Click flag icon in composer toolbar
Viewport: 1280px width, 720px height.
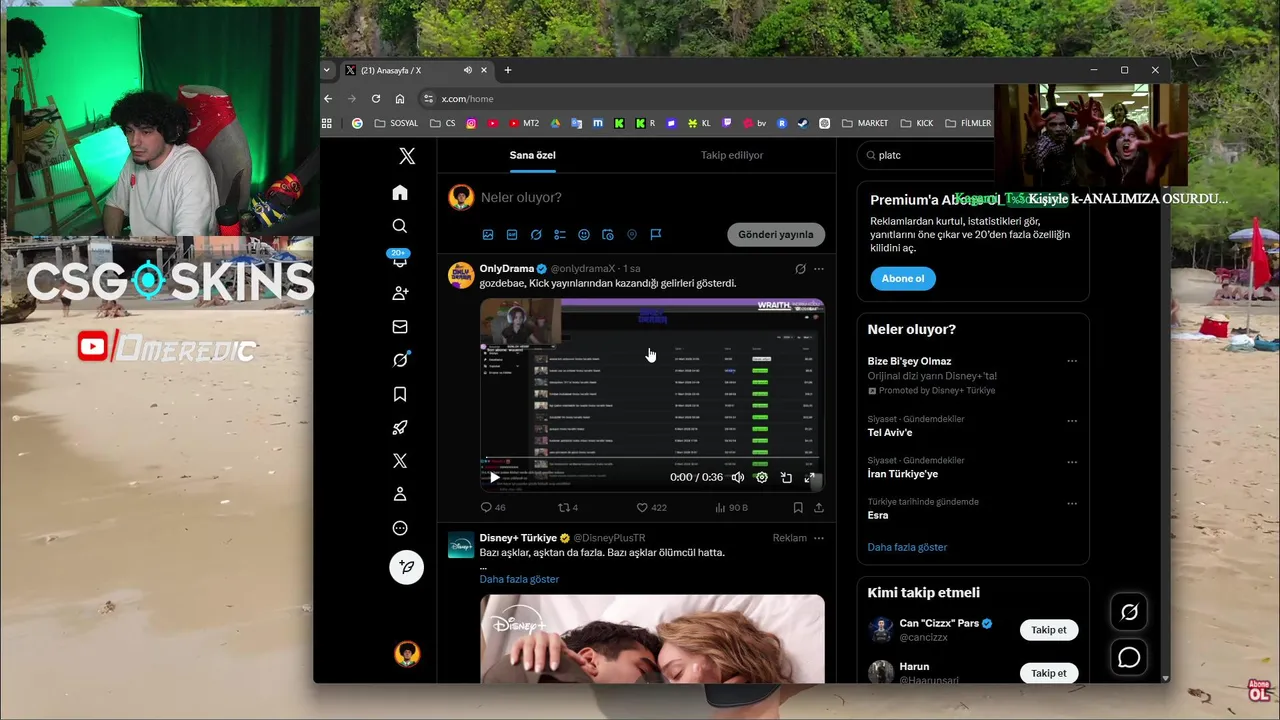pyautogui.click(x=656, y=235)
